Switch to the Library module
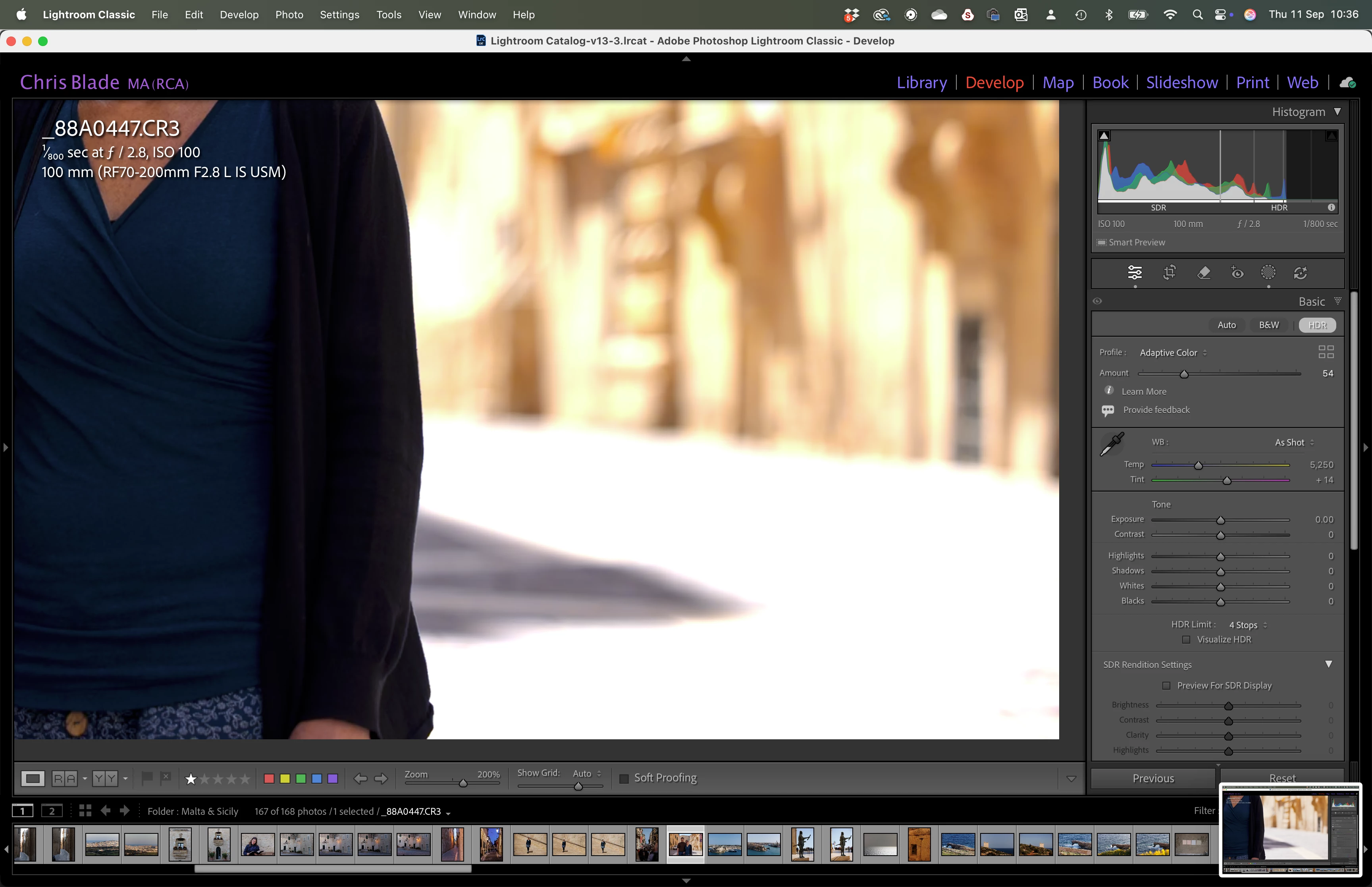The height and width of the screenshot is (887, 1372). tap(921, 82)
